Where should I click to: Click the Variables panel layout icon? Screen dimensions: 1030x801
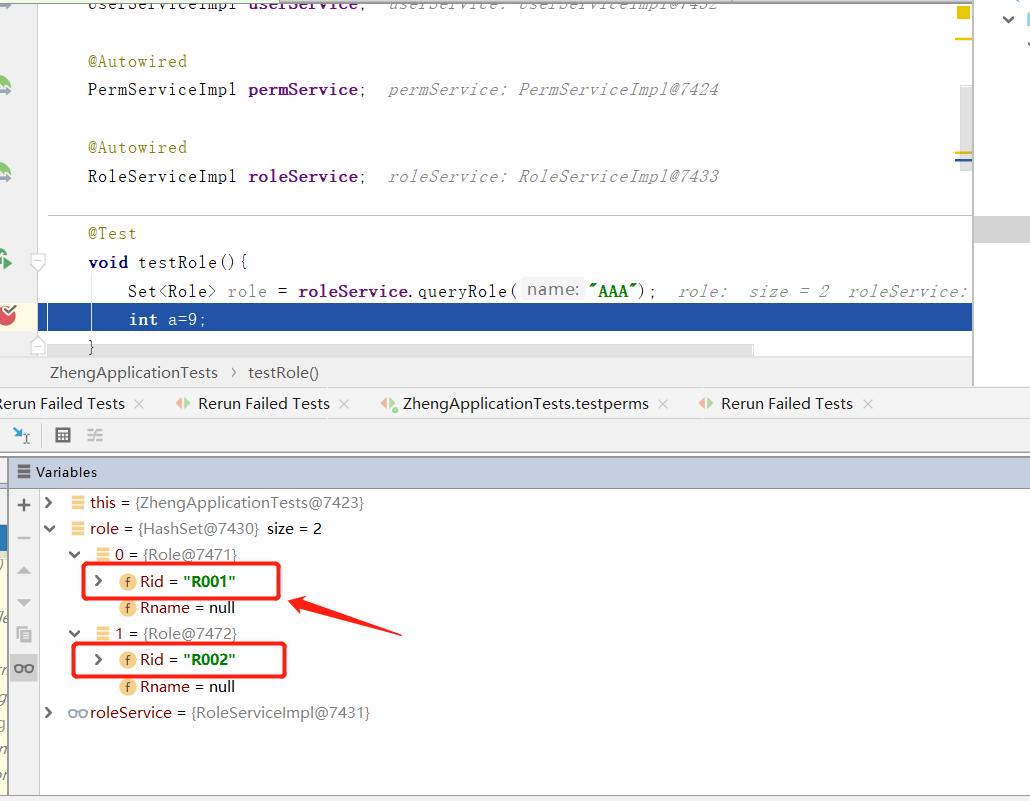[x=24, y=472]
